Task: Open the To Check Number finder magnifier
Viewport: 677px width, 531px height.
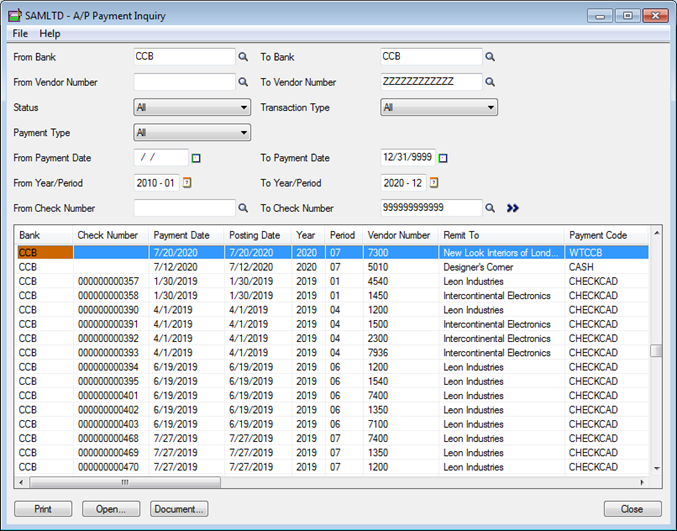Action: click(490, 208)
